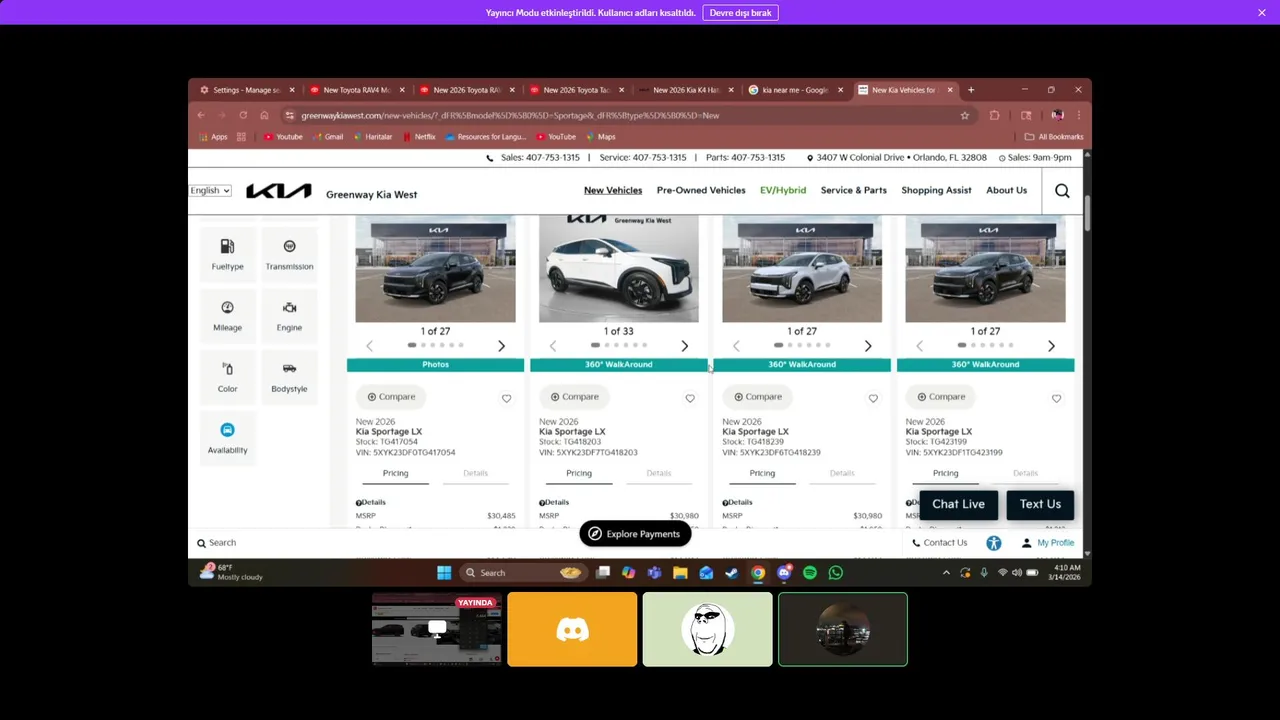Screen dimensions: 1280x720
Task: Open the Gmail bookmark
Action: [328, 137]
